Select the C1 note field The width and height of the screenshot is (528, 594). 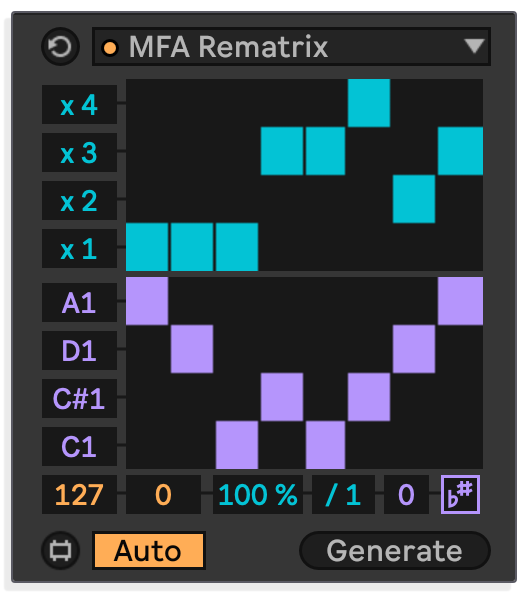79,447
